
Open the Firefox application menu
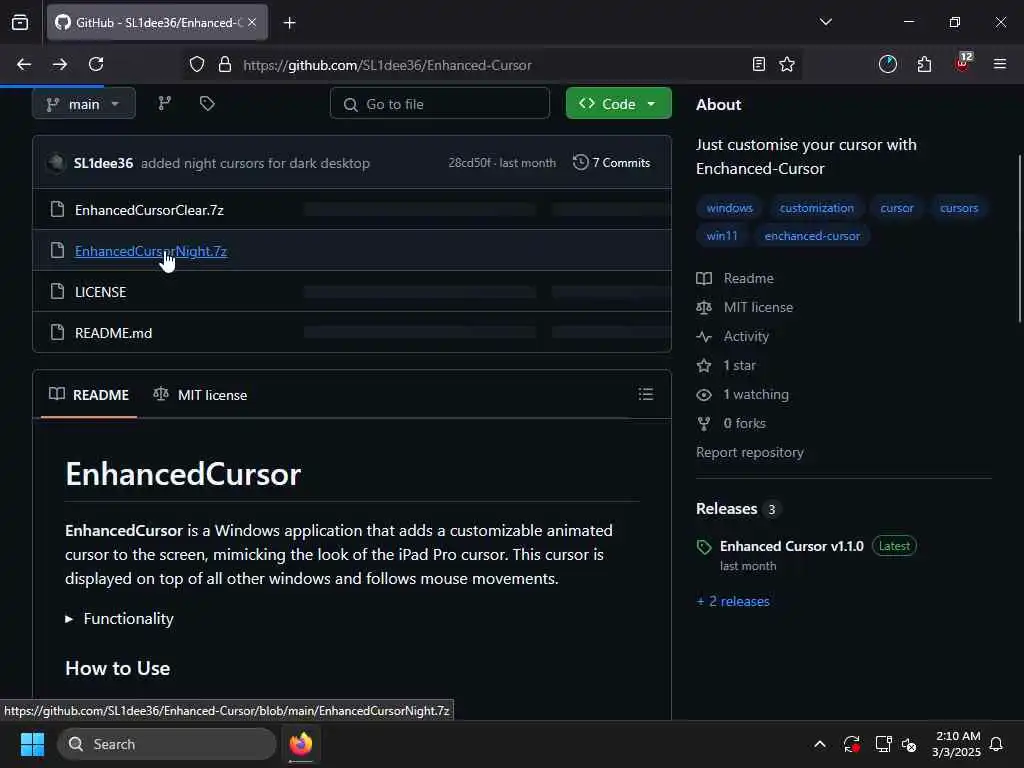point(999,64)
